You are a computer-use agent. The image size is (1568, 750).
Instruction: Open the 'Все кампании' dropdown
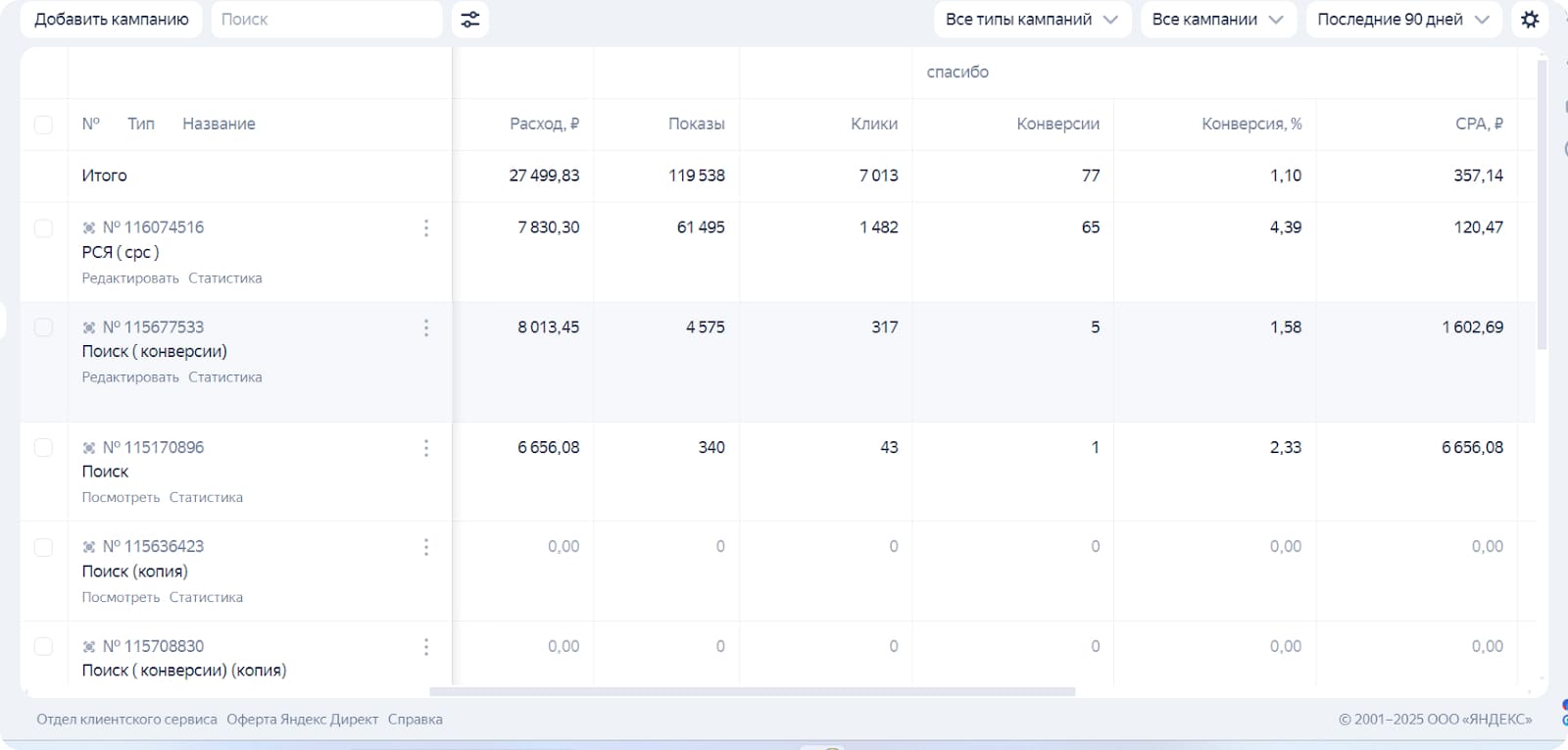[x=1217, y=20]
